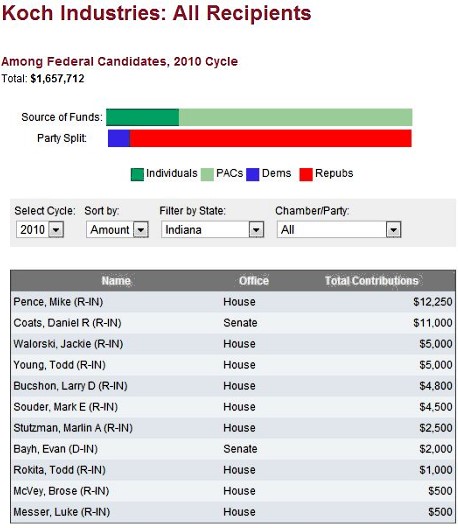Click the Stutzman, Marlin A (R-IN) name
Screen dimensions: 458x528
[x=73, y=428]
